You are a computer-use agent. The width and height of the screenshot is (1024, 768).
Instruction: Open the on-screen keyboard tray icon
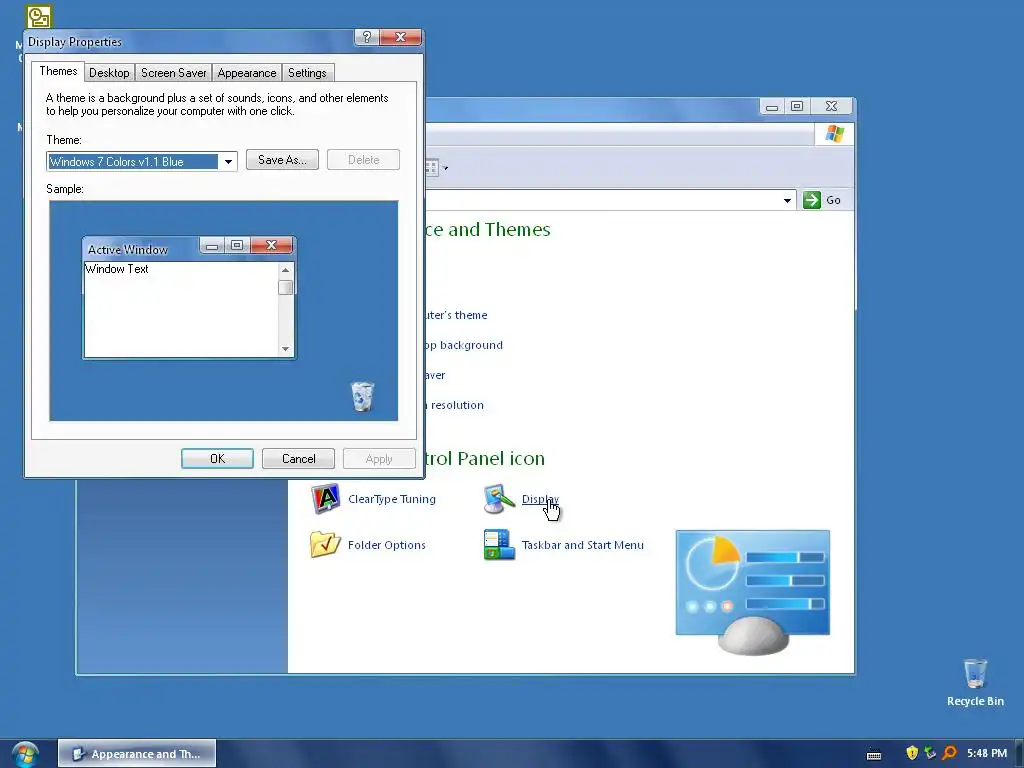[874, 754]
